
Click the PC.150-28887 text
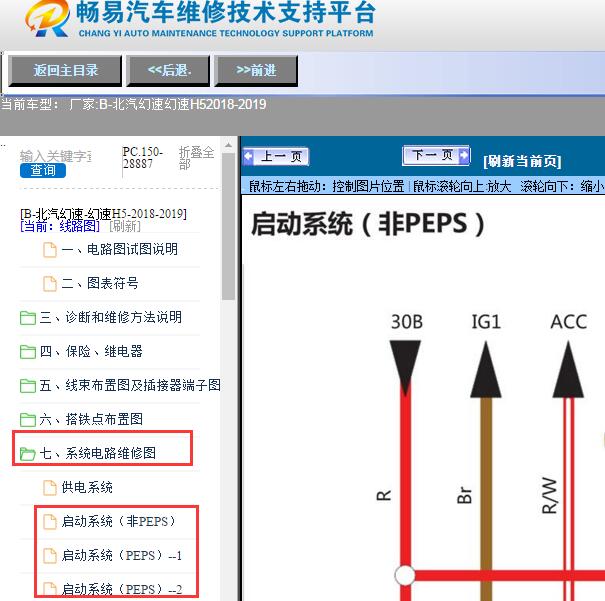(142, 158)
